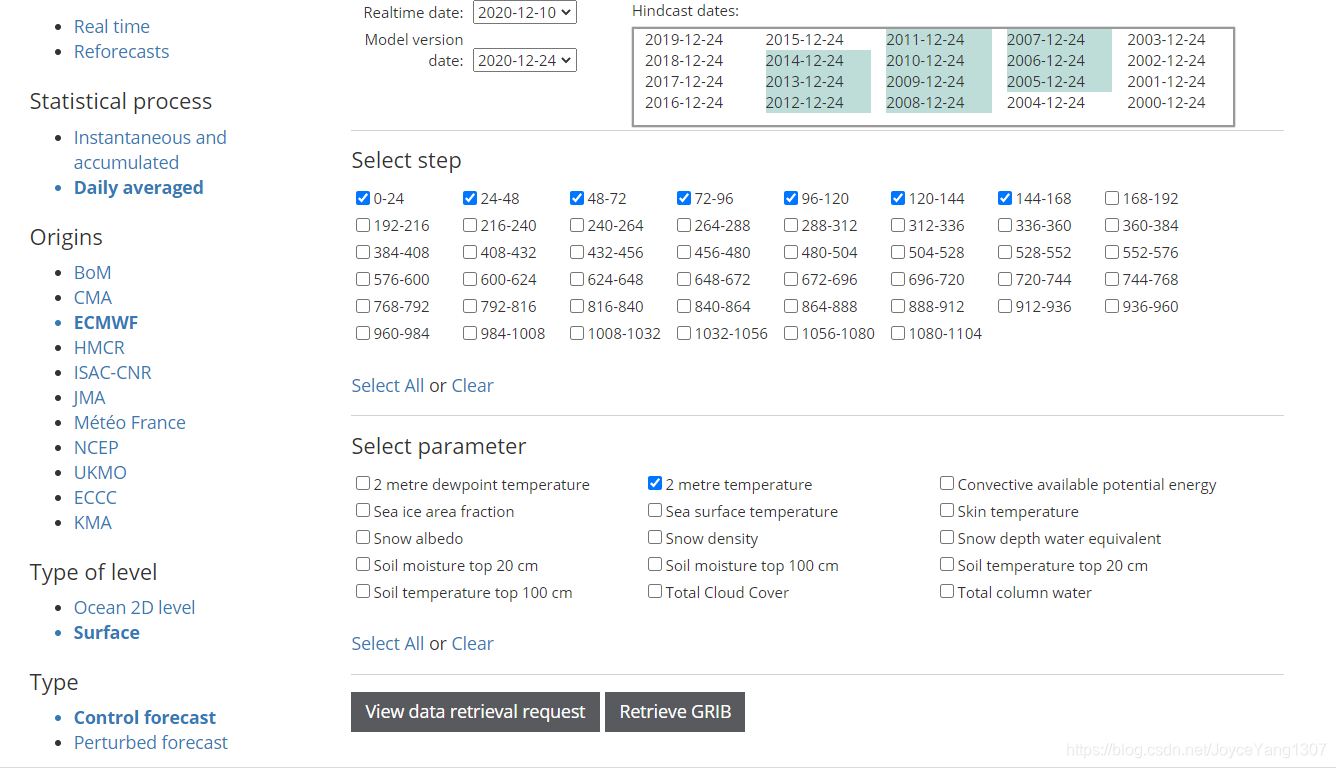Screen dimensions: 1336x768
Task: Select the UKMO origin
Action: tap(100, 472)
